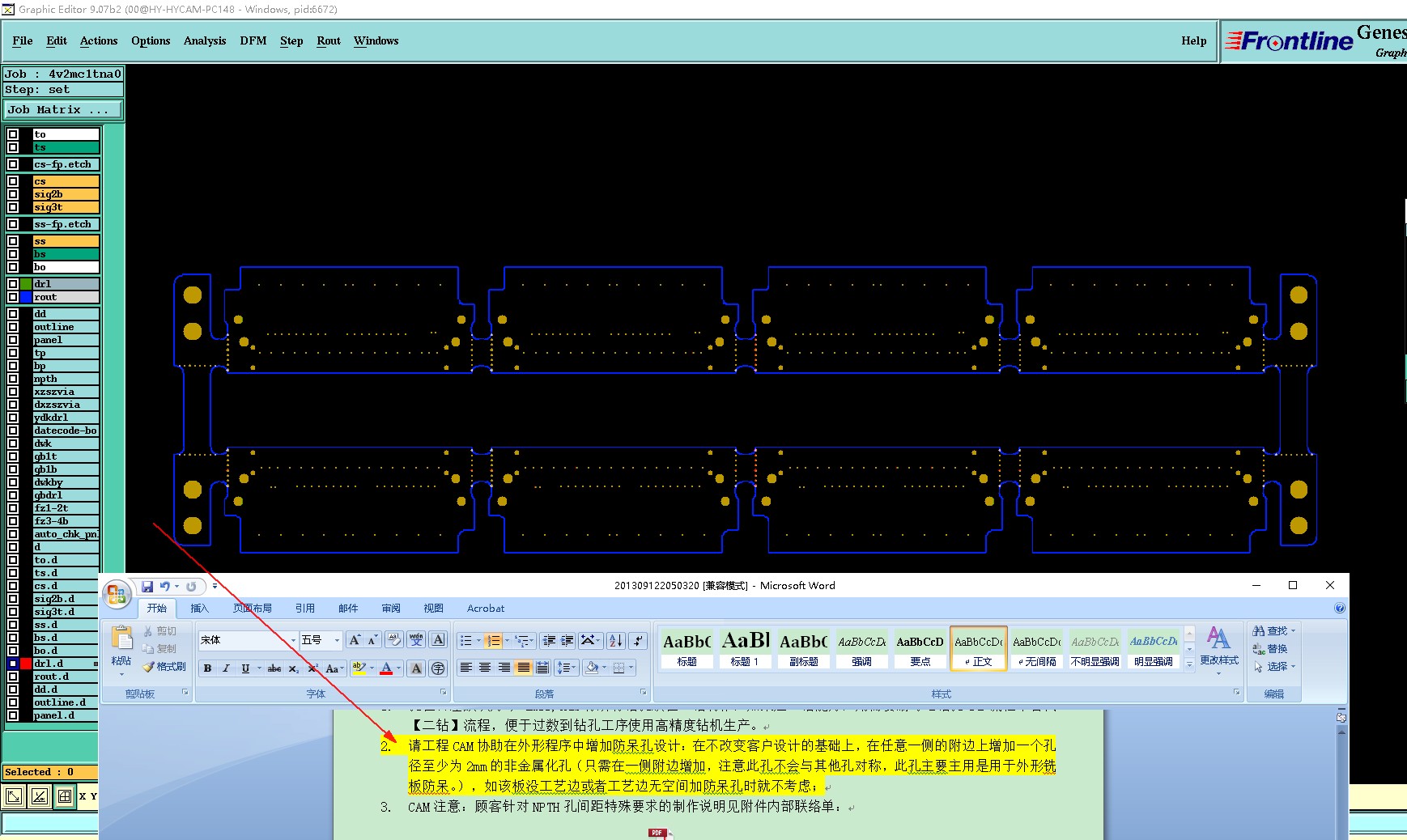The height and width of the screenshot is (840, 1407).
Task: Apply the 副标题 (Subtitle) style
Action: (803, 648)
